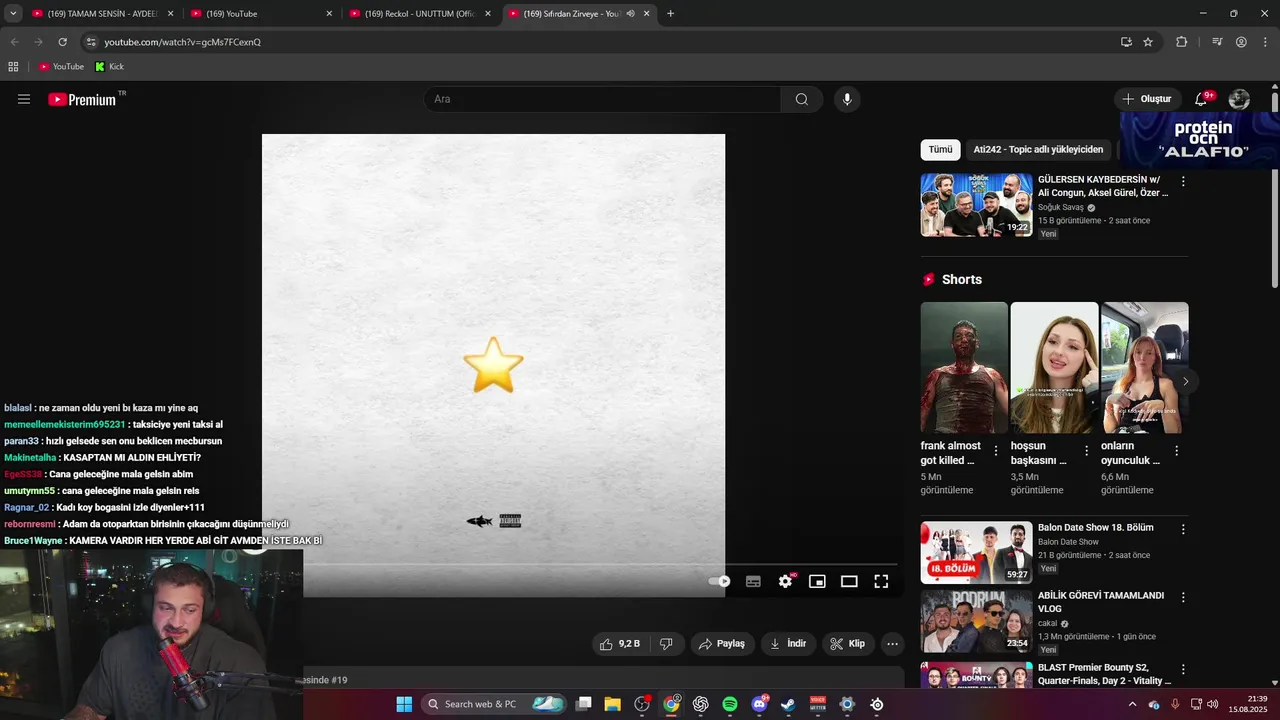Like the video with 9,2 B likes
This screenshot has height=720, width=1280.
619,644
